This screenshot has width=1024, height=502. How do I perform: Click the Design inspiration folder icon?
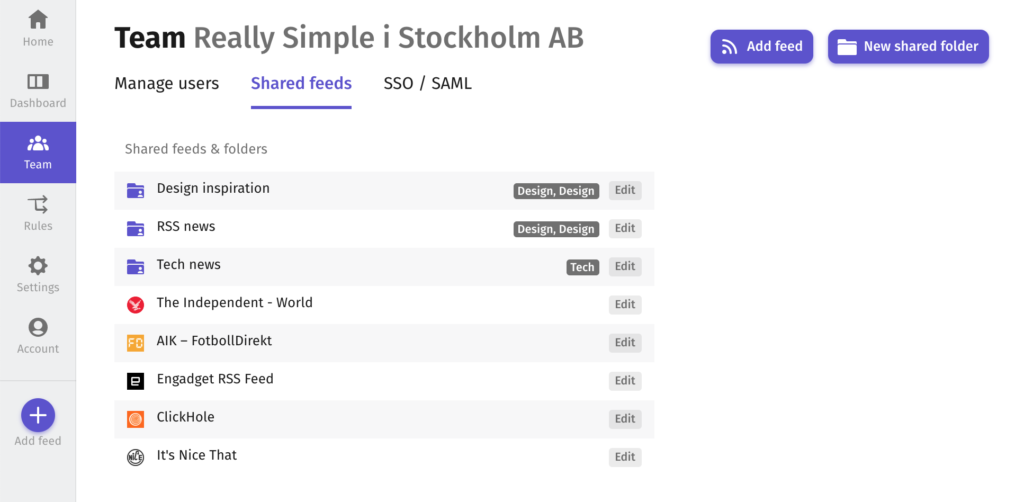[135, 191]
